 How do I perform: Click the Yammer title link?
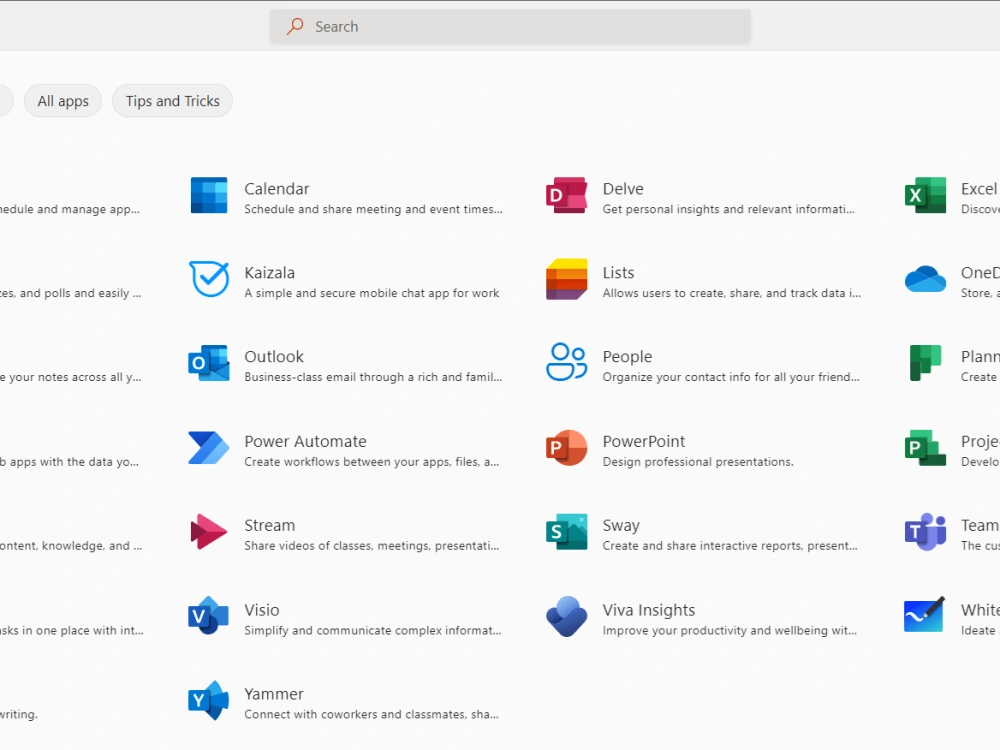(274, 694)
